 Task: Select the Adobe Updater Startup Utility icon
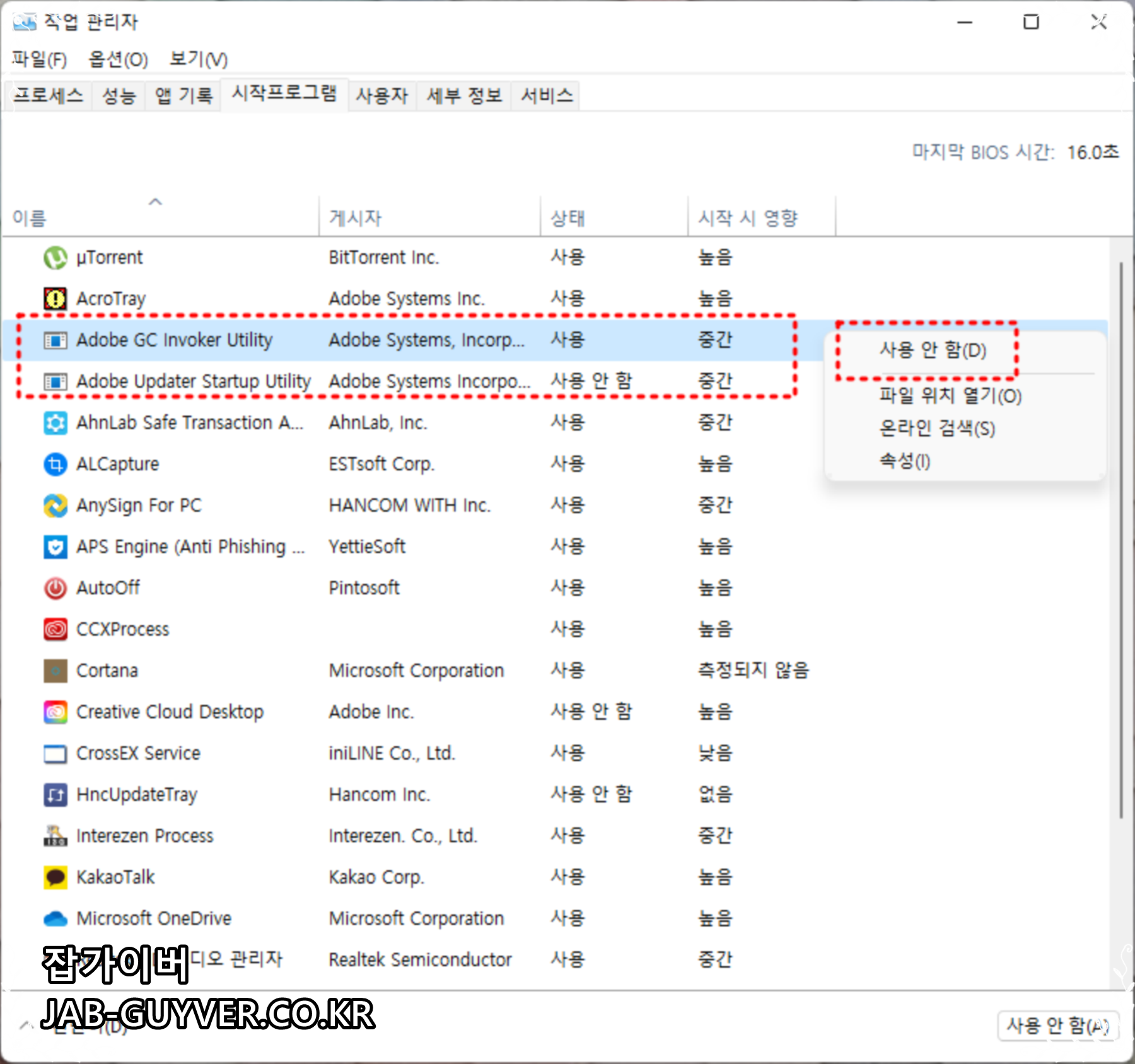click(55, 382)
